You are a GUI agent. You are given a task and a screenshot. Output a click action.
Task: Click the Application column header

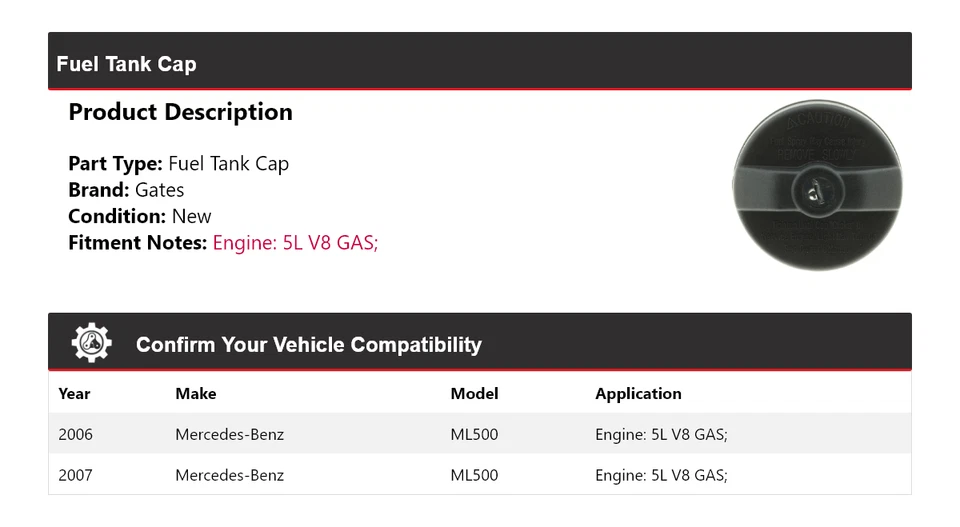638,394
